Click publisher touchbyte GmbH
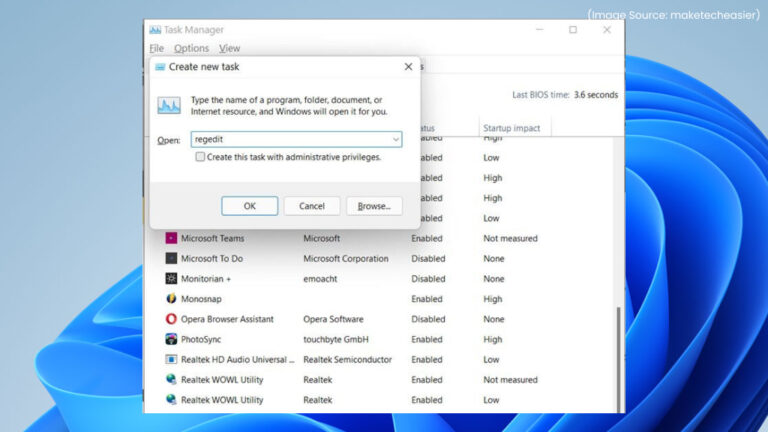The width and height of the screenshot is (768, 432). [x=336, y=339]
